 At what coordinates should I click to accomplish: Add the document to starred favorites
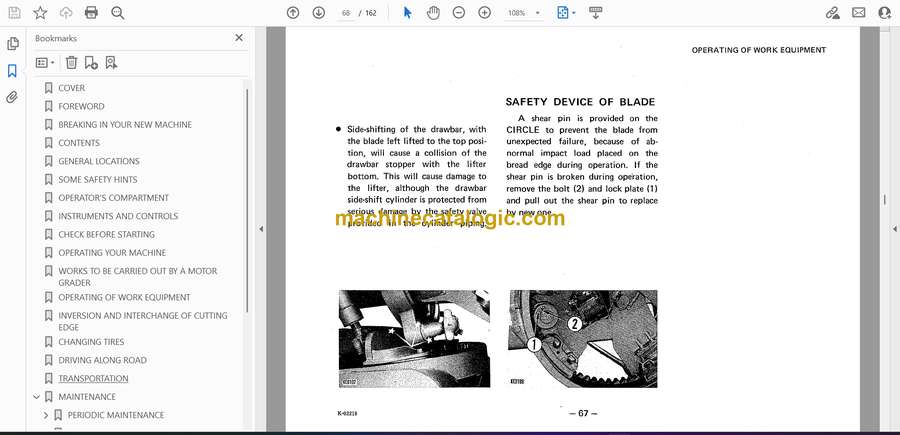tap(40, 13)
